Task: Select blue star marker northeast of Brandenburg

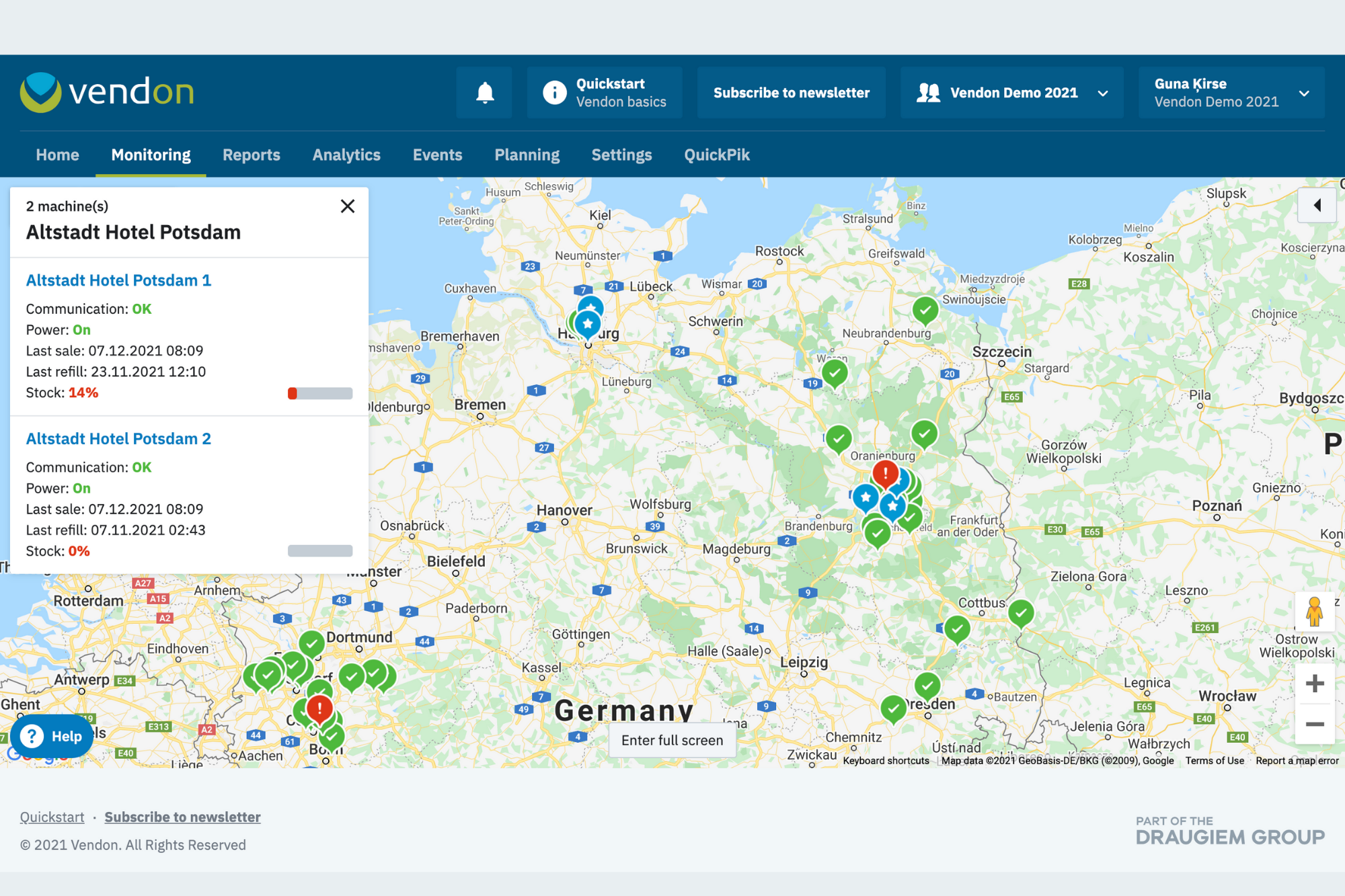Action: tap(866, 499)
